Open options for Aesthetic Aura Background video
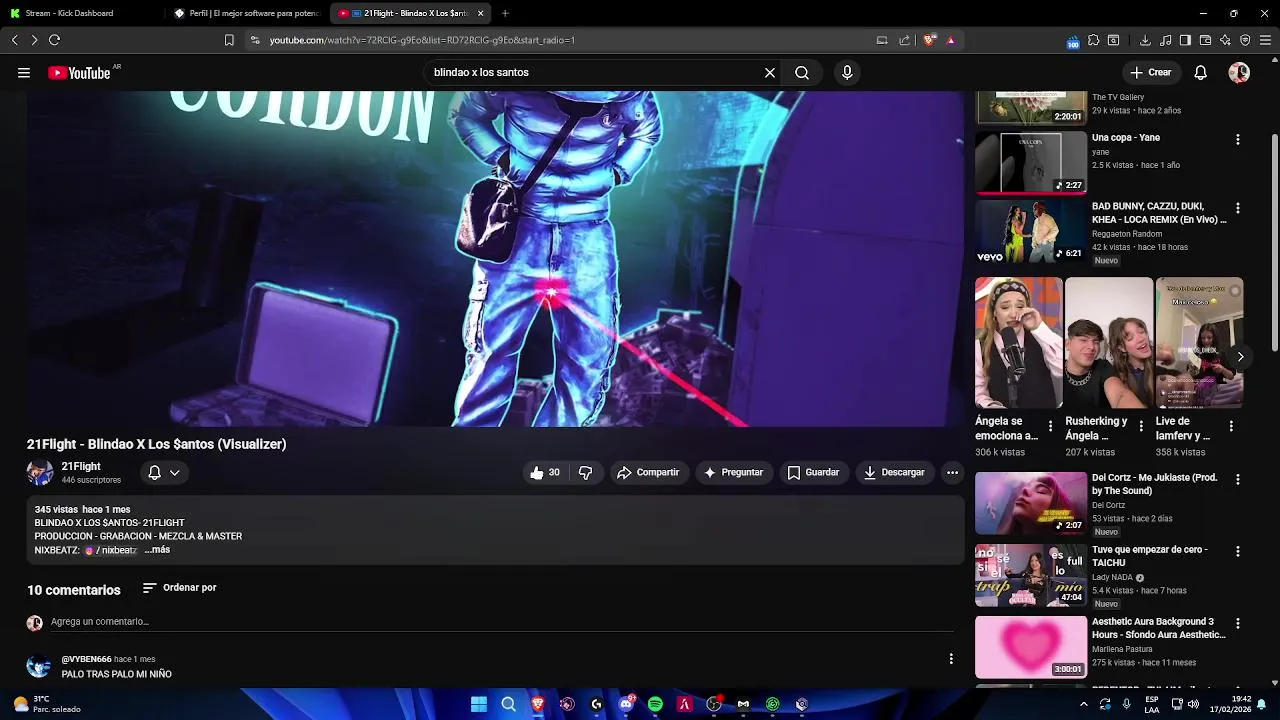This screenshot has height=720, width=1280. tap(1238, 624)
